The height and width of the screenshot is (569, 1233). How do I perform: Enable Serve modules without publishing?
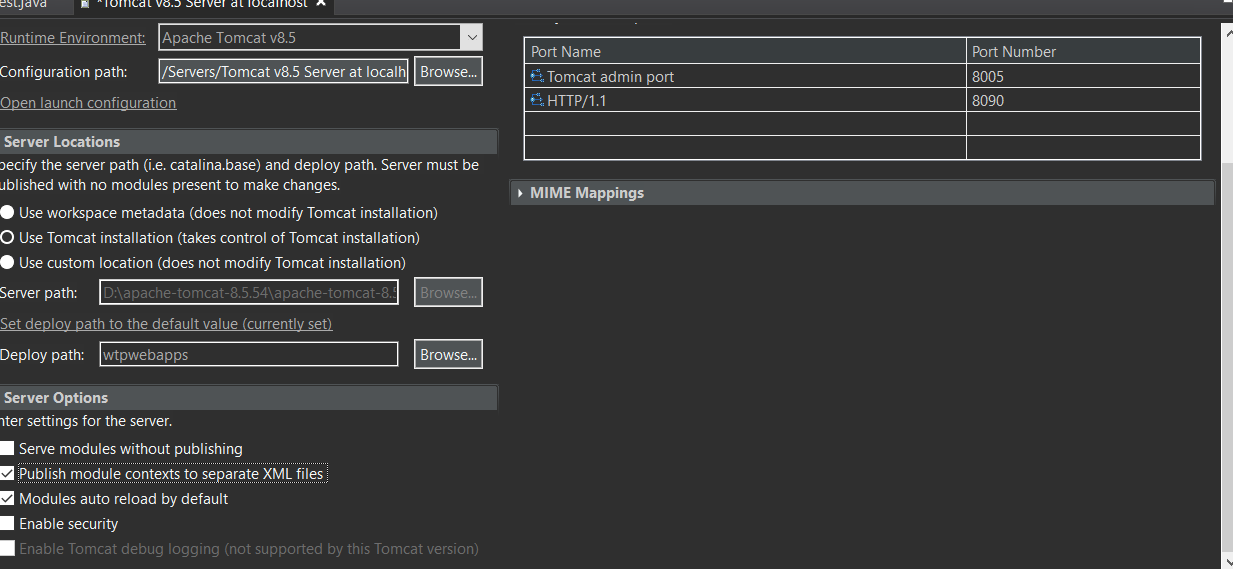pyautogui.click(x=8, y=449)
